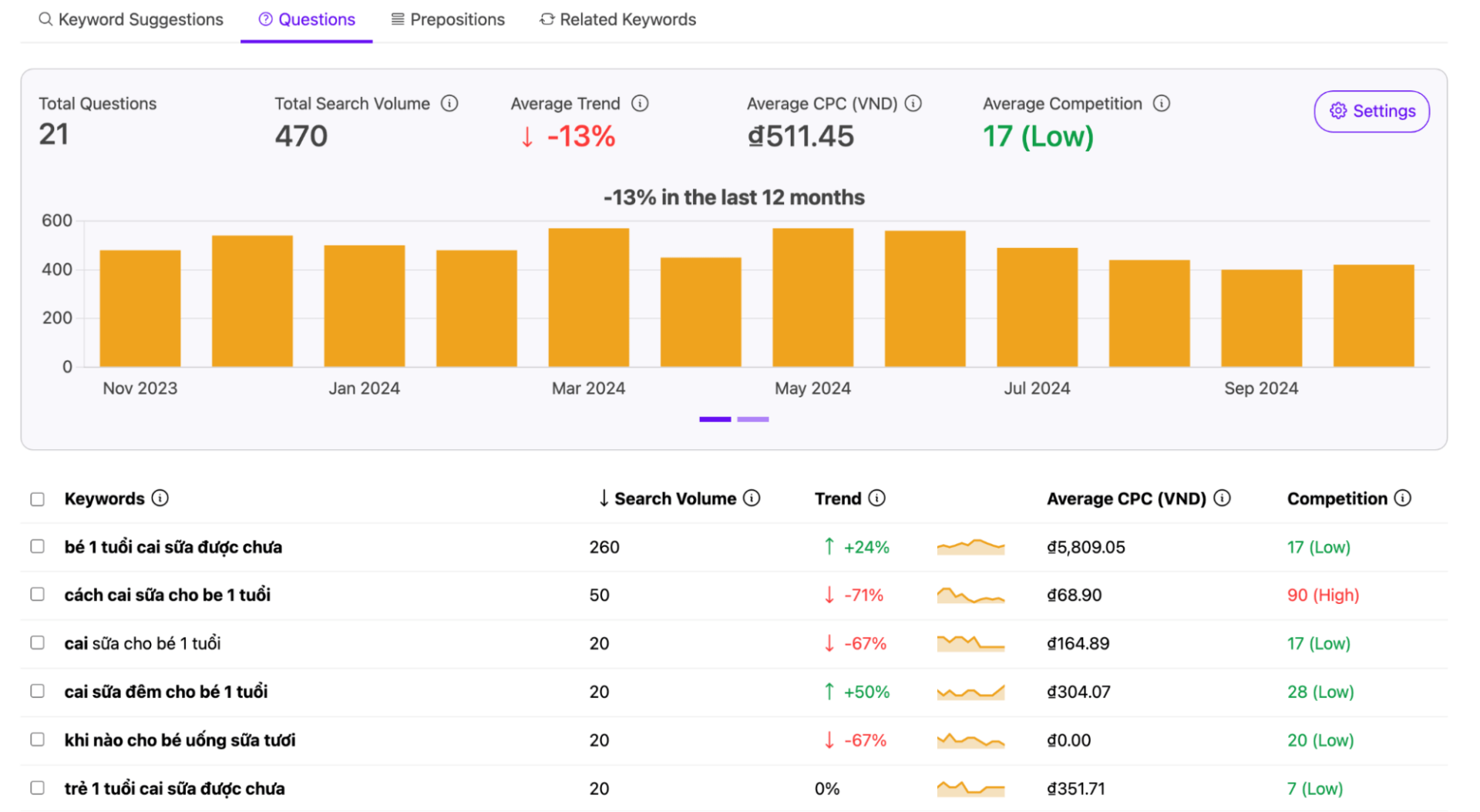Check the box for 'cách cai sữa cho be 1 tuổi'
Screen dimensions: 1480x812
point(37,594)
